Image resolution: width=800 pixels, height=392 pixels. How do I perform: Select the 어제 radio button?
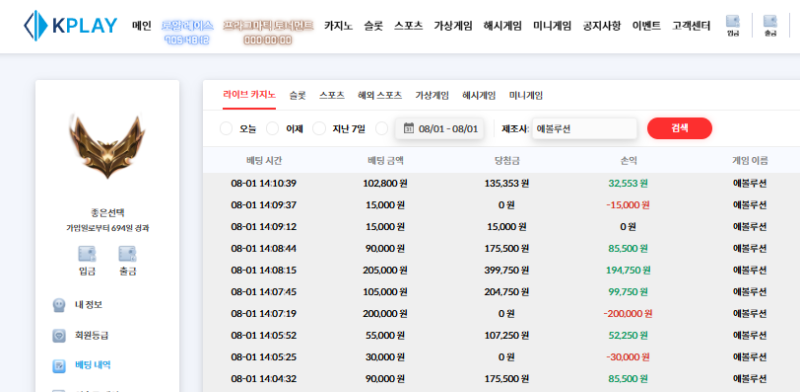pyautogui.click(x=272, y=129)
